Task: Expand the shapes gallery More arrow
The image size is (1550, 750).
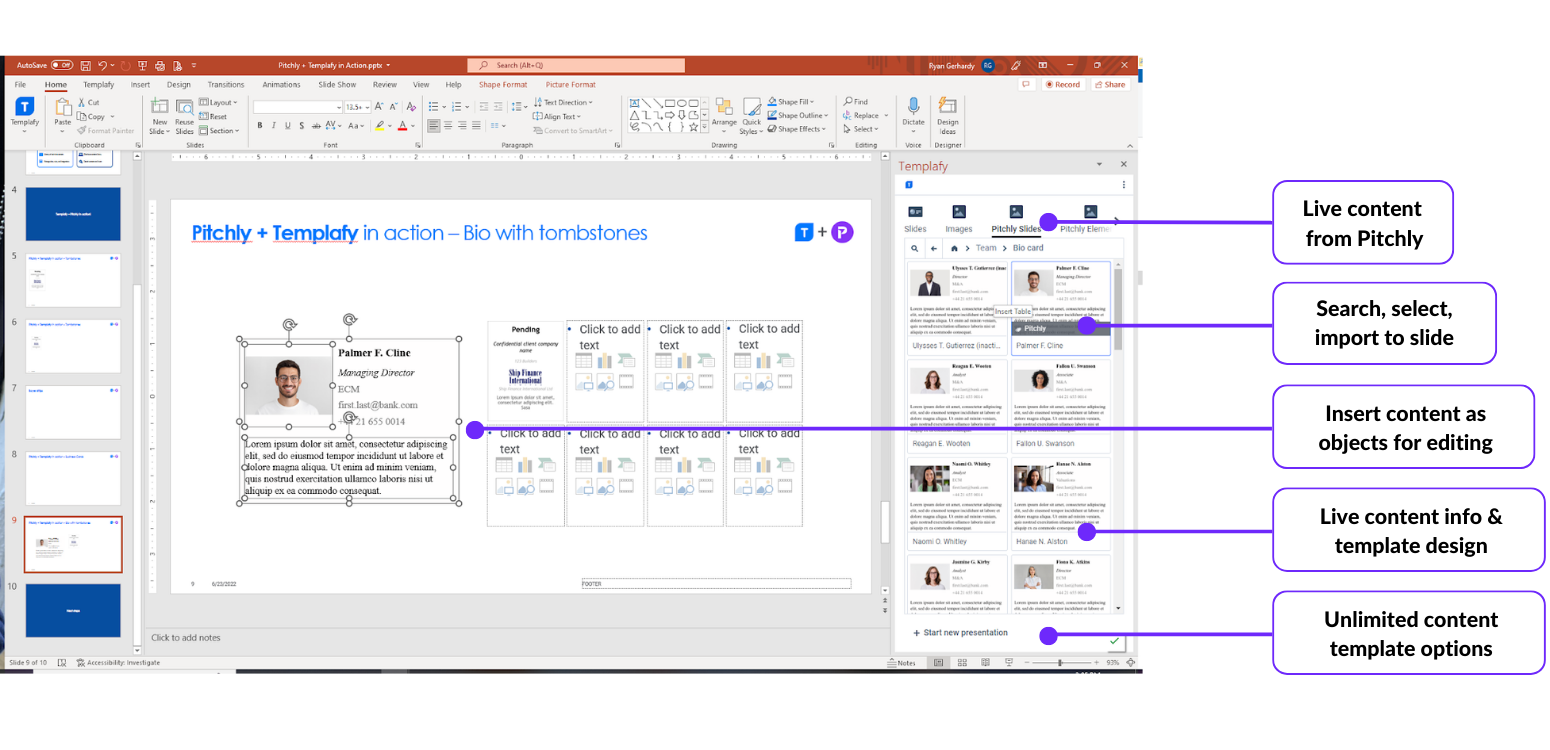Action: coord(704,128)
